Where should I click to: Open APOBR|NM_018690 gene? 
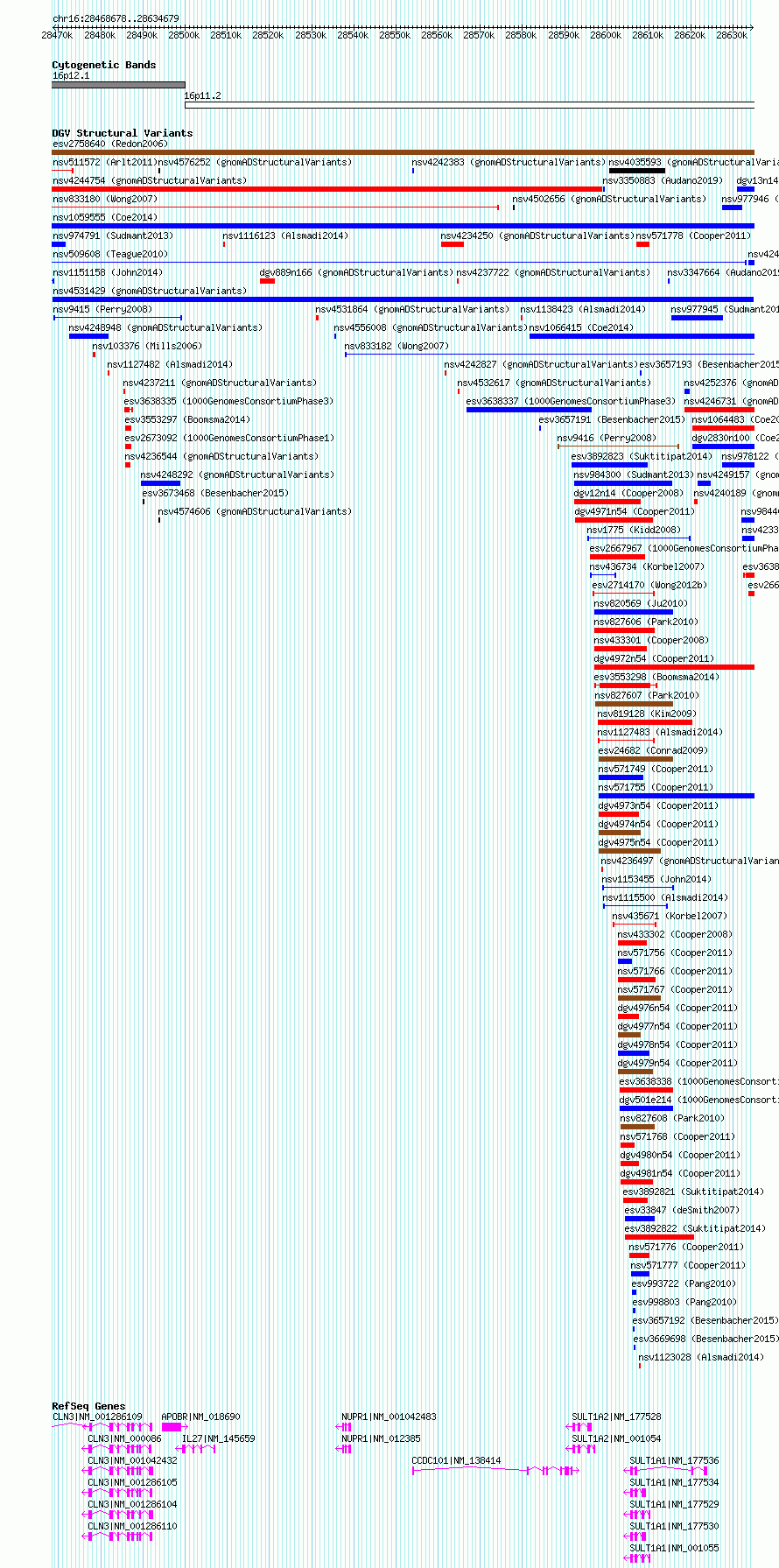[x=200, y=1417]
